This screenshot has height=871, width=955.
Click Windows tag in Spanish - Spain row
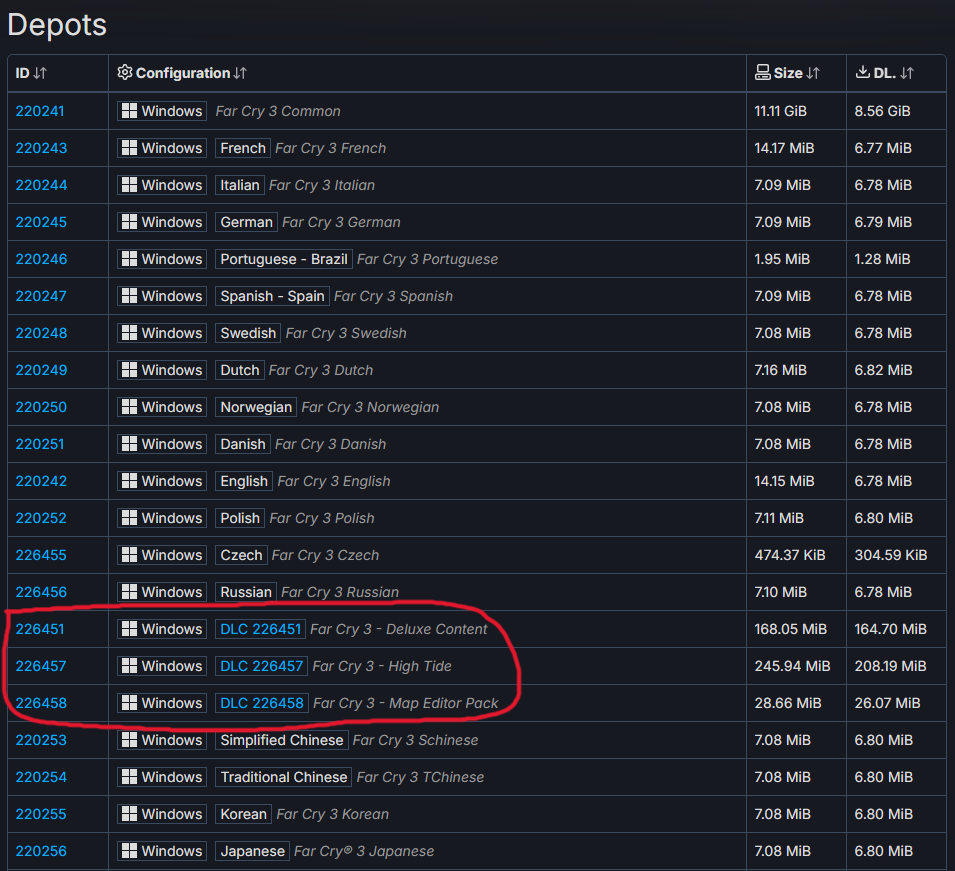tap(162, 297)
